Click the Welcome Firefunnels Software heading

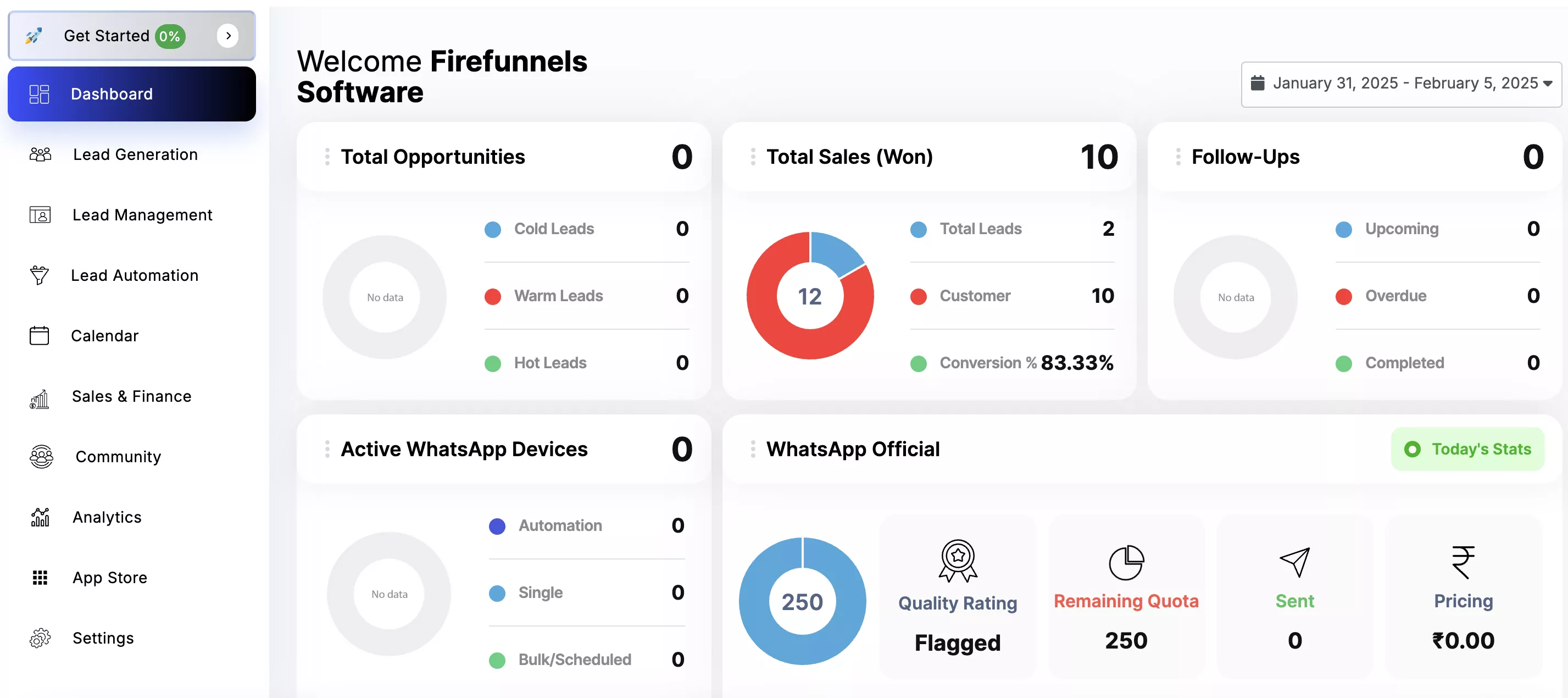click(442, 77)
